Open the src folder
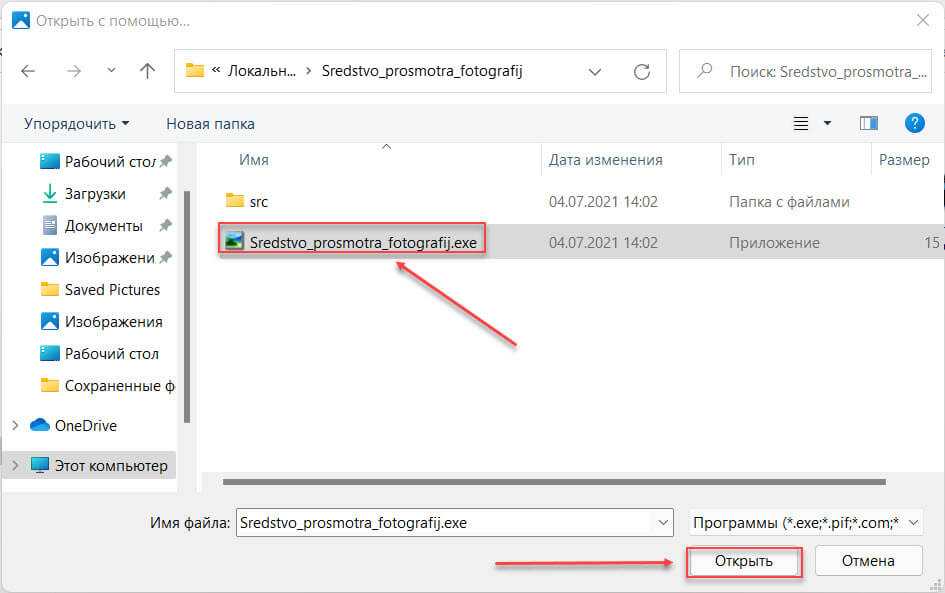The height and width of the screenshot is (593, 945). click(258, 201)
